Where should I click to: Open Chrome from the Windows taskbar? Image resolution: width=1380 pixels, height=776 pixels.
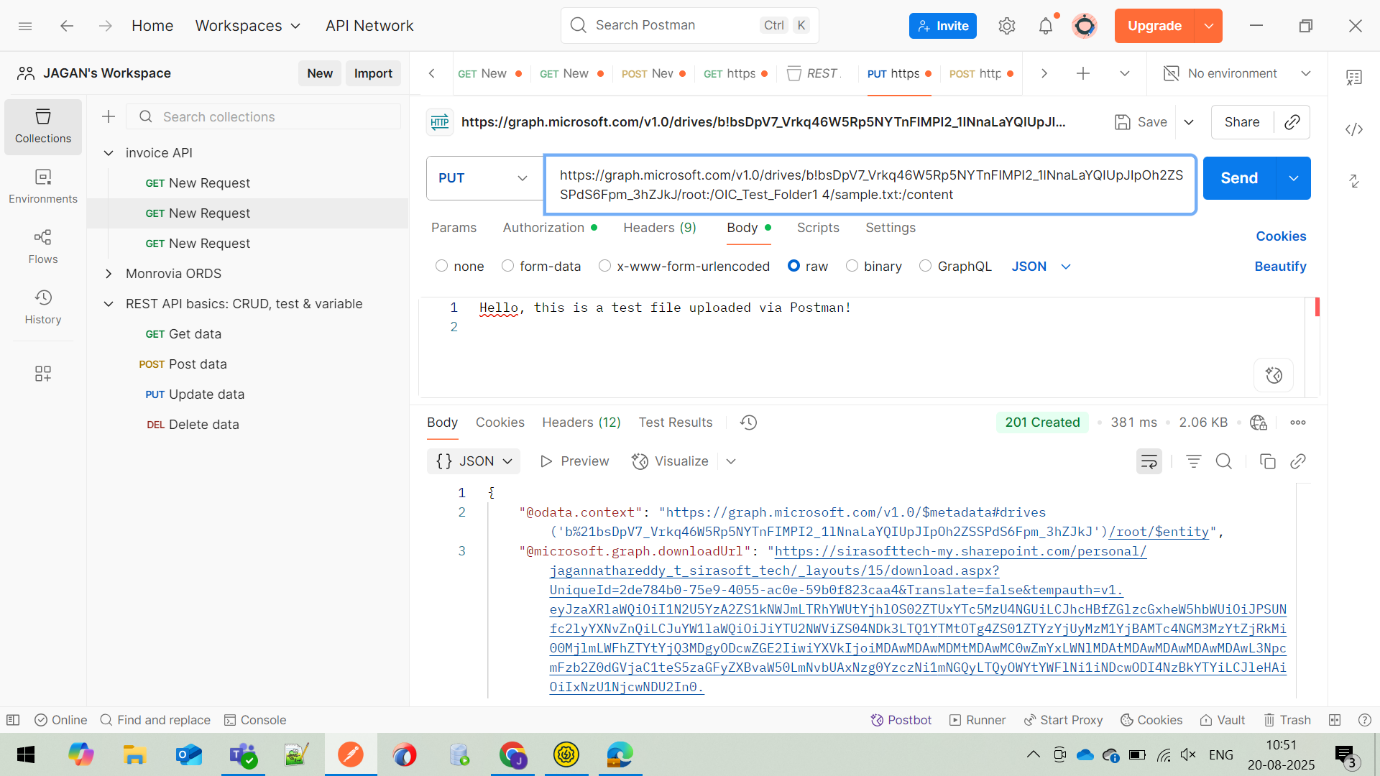coord(512,755)
